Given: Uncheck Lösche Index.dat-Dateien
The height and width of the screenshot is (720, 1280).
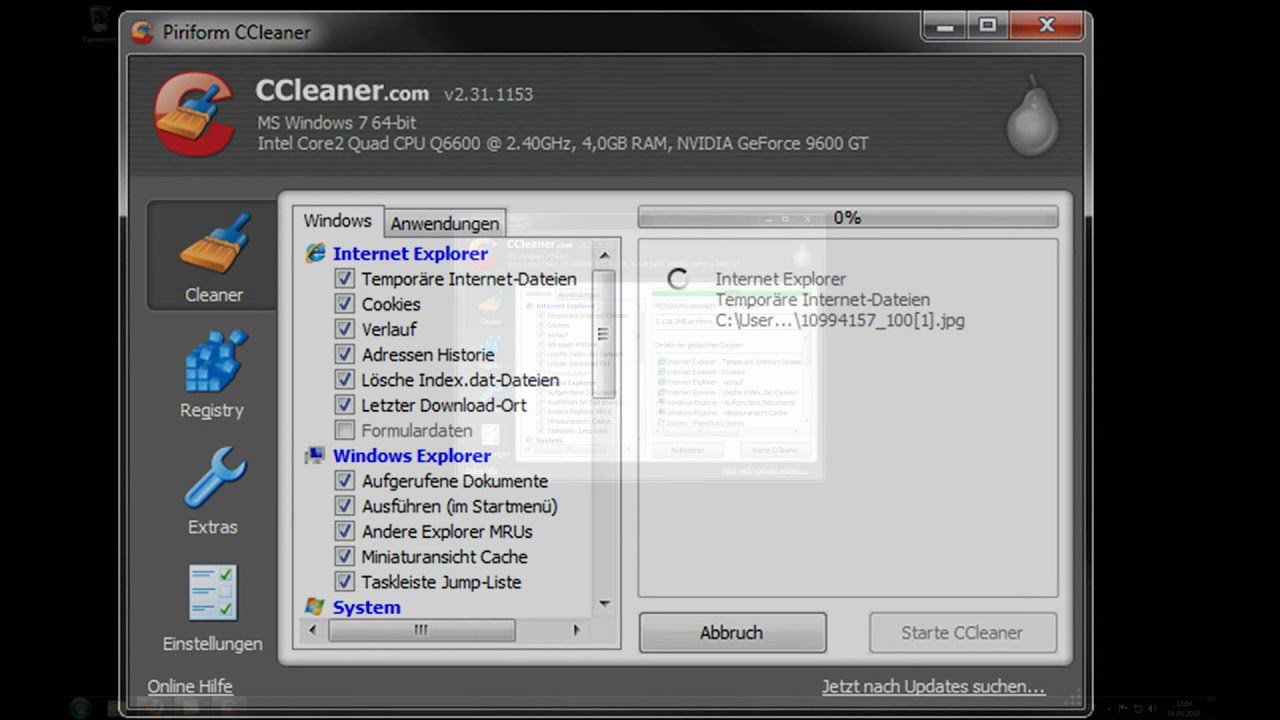Looking at the screenshot, I should [344, 380].
